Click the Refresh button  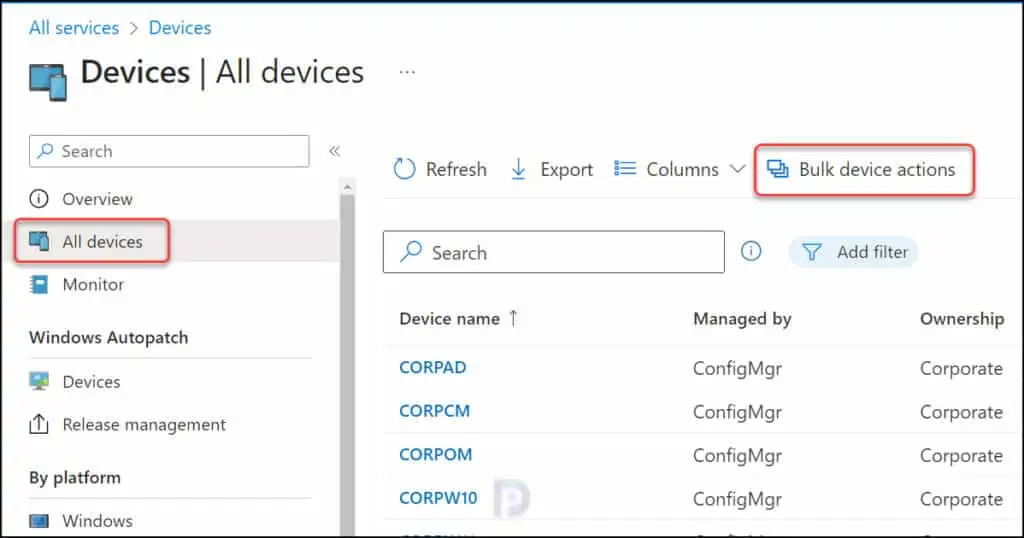tap(440, 169)
